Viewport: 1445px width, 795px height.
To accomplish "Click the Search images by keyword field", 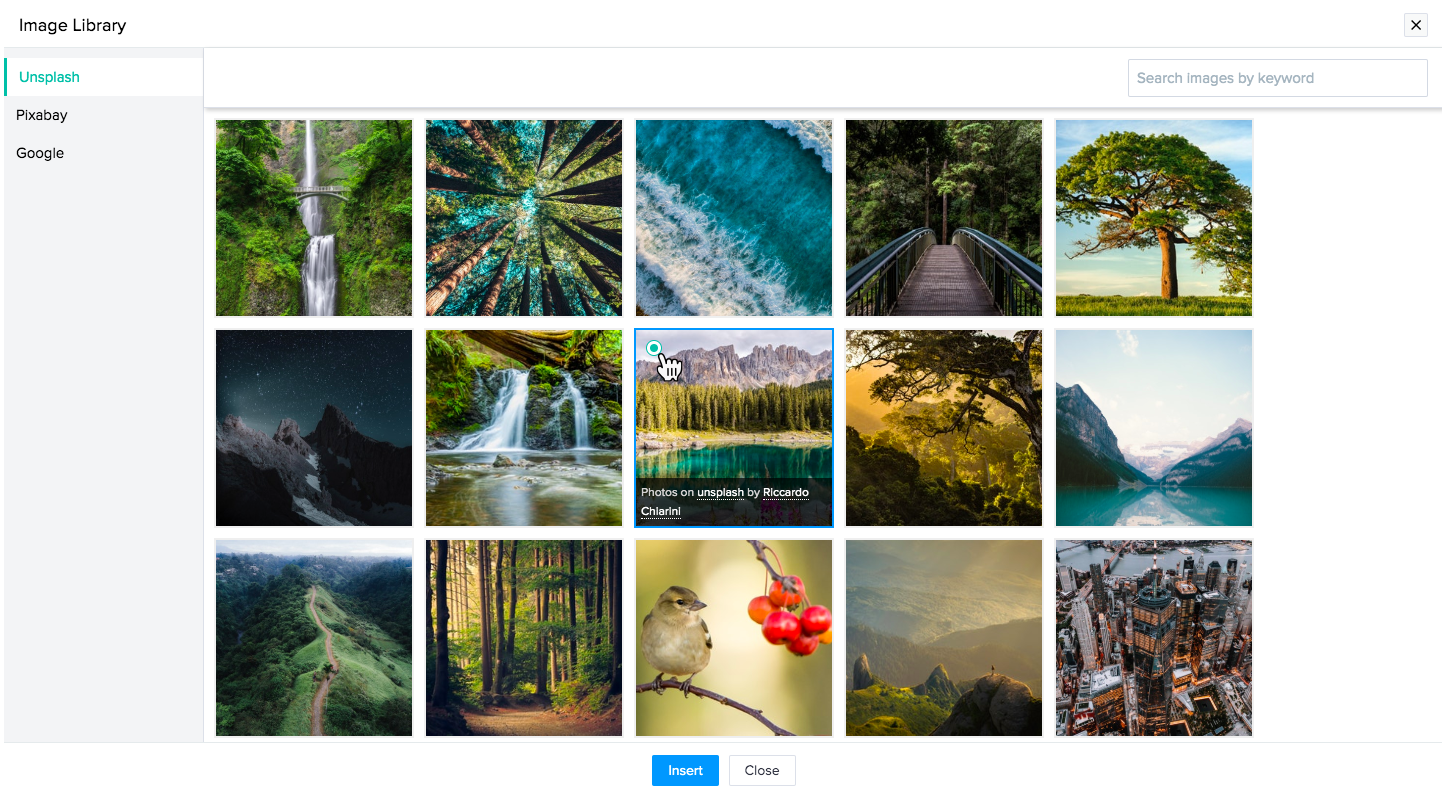I will (x=1276, y=78).
